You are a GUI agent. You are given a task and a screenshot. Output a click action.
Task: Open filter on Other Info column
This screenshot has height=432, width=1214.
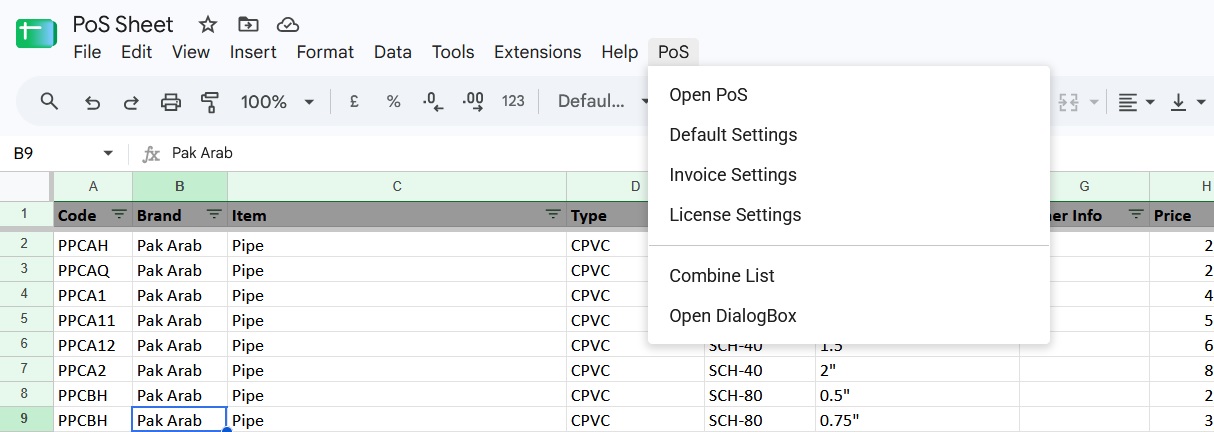(1136, 215)
